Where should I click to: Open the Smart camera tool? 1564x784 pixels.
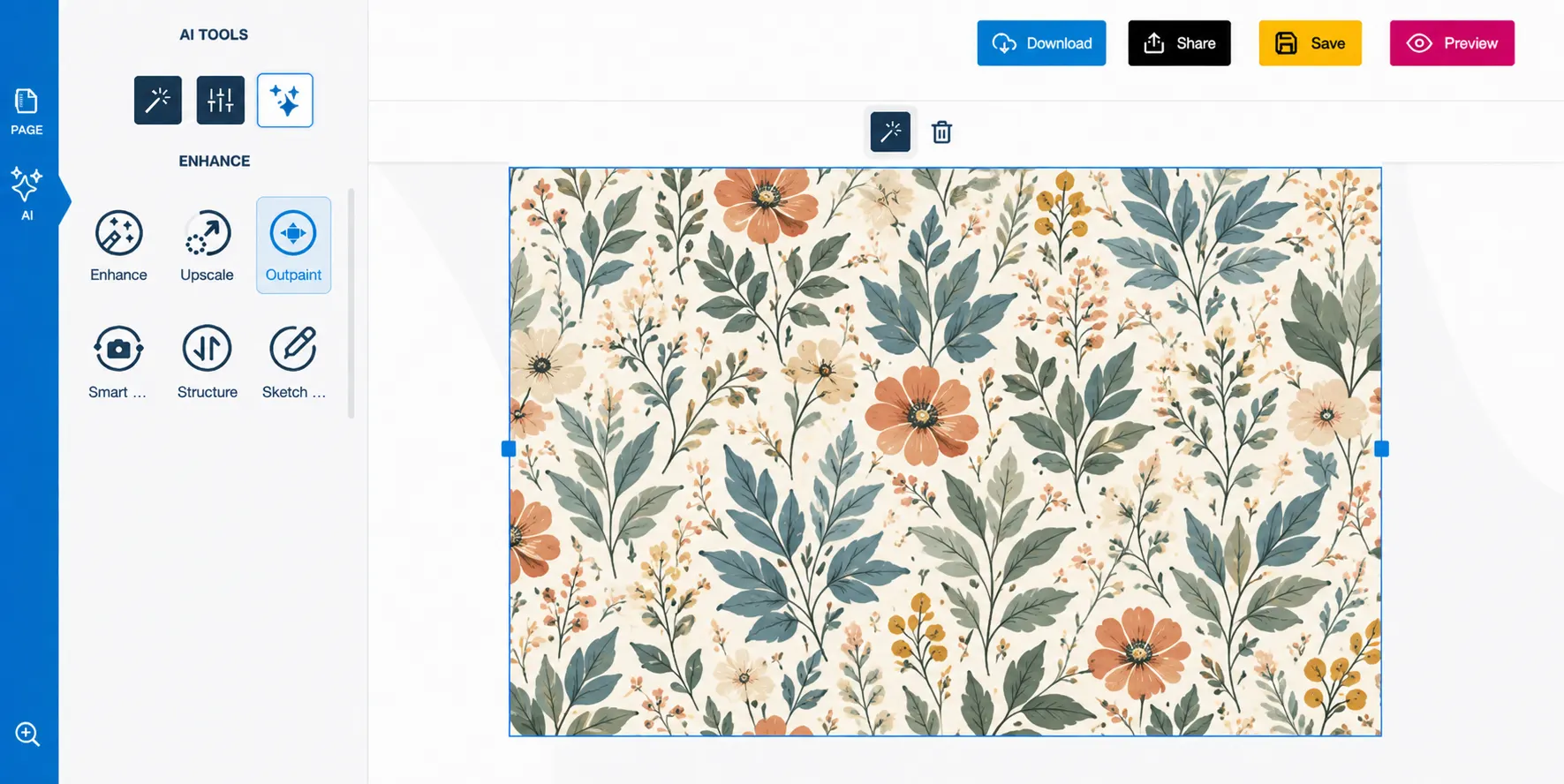(118, 362)
